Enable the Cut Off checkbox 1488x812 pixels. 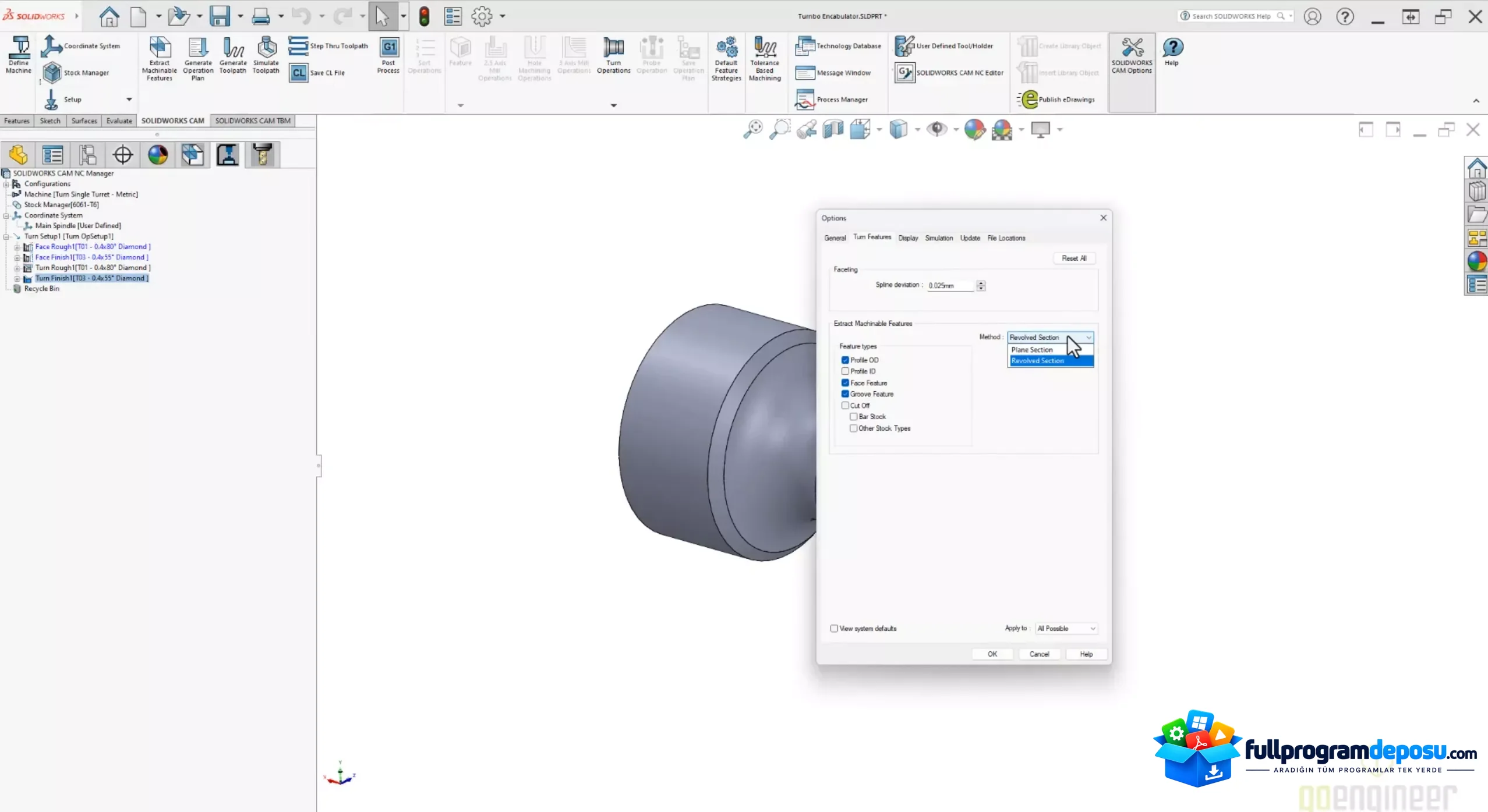click(845, 405)
